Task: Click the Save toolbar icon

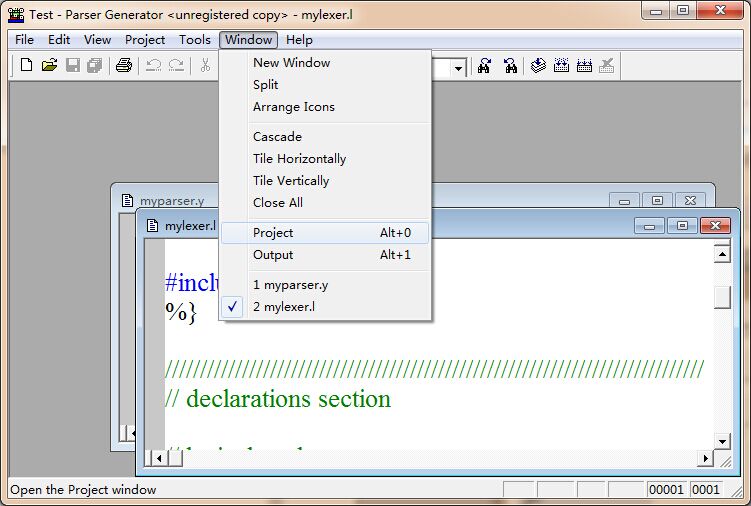Action: 73,65
